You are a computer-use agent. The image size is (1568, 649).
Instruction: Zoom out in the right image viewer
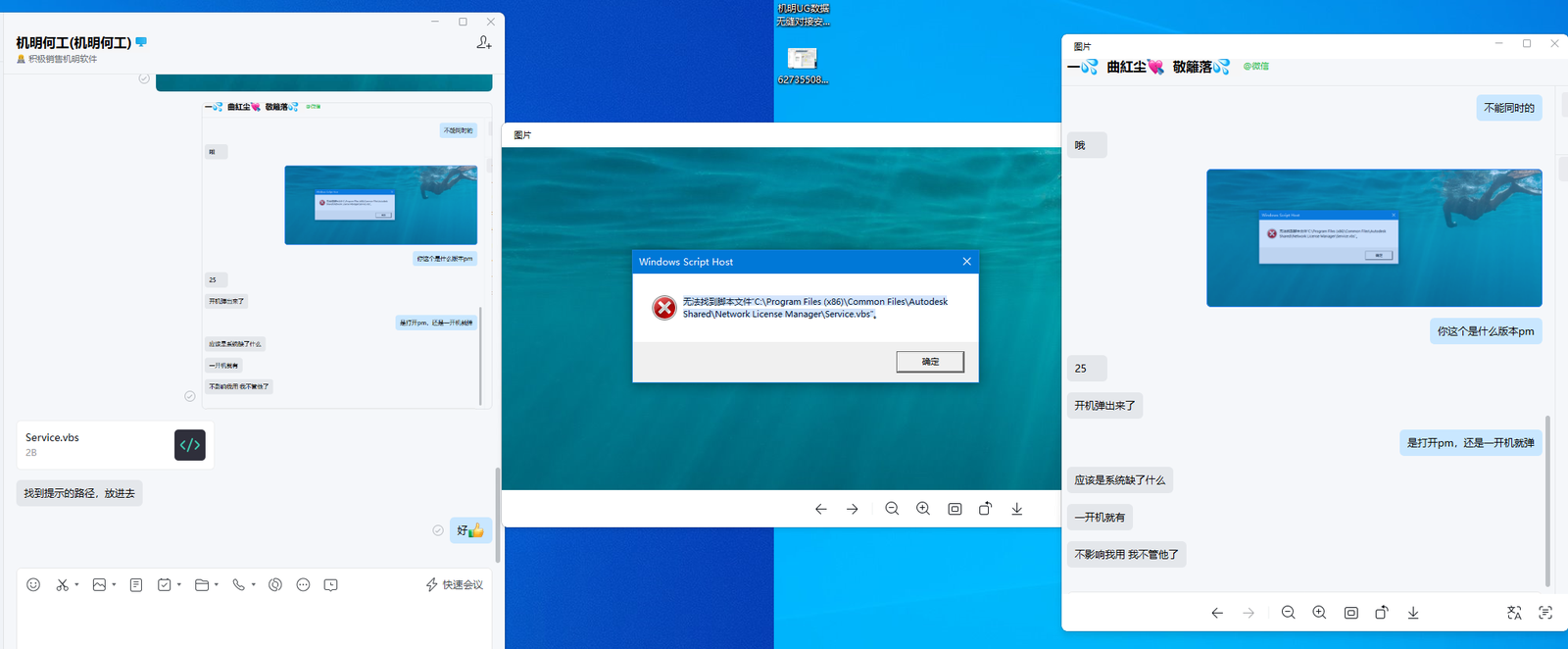(1288, 613)
